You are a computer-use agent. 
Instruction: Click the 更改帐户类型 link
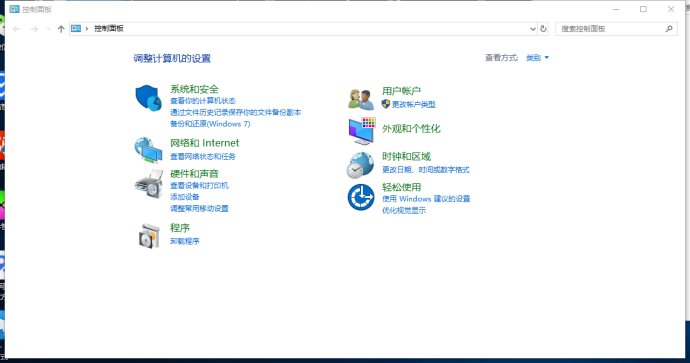pos(414,104)
